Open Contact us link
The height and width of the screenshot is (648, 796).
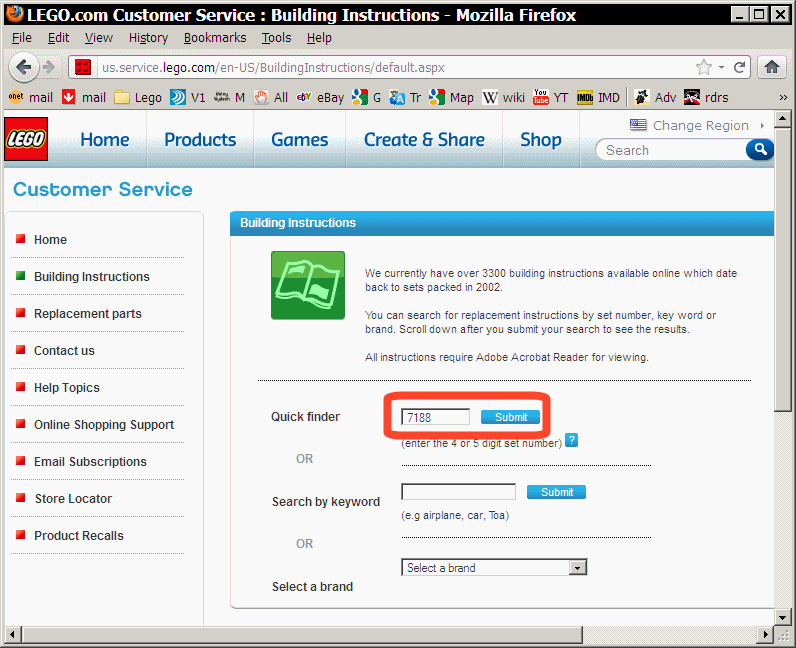(x=64, y=350)
